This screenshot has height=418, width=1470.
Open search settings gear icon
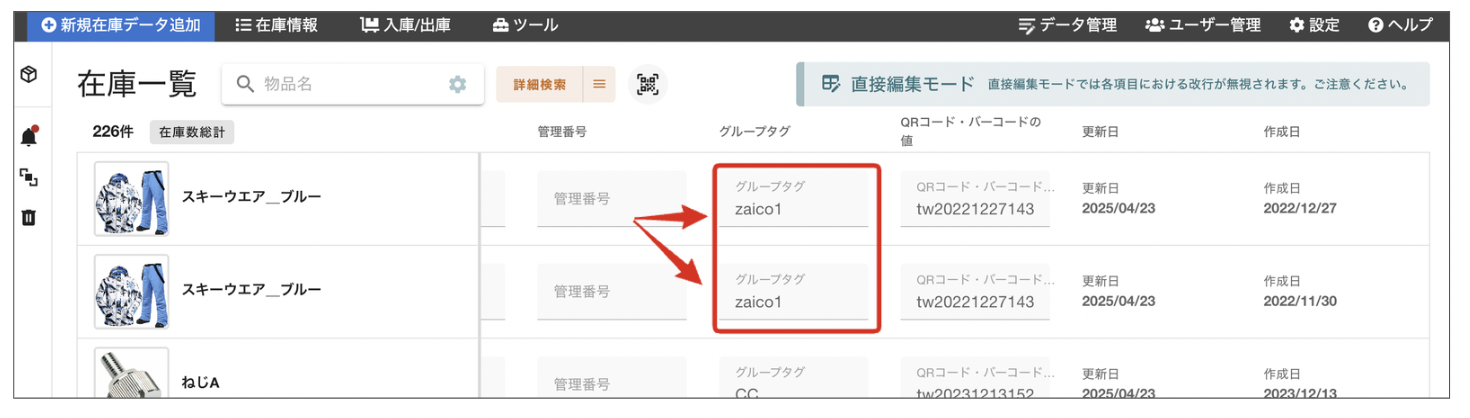coord(458,85)
